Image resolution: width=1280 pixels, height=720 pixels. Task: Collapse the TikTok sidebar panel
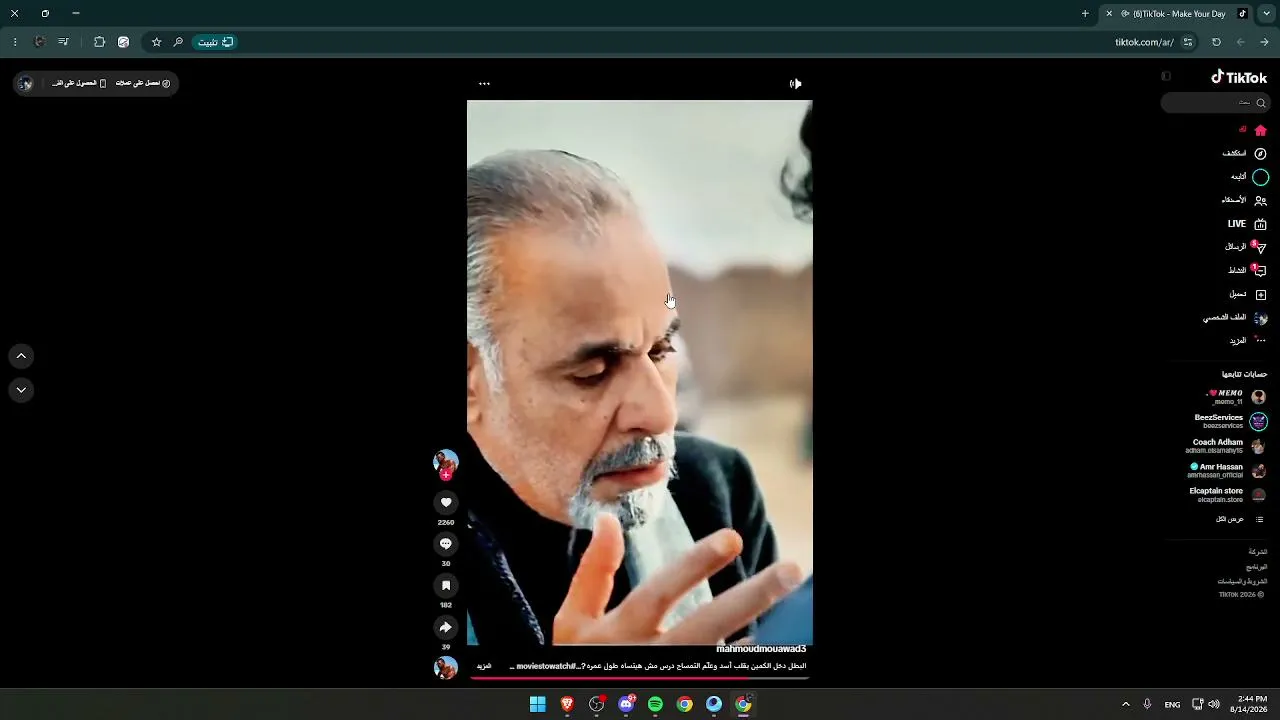(1166, 76)
